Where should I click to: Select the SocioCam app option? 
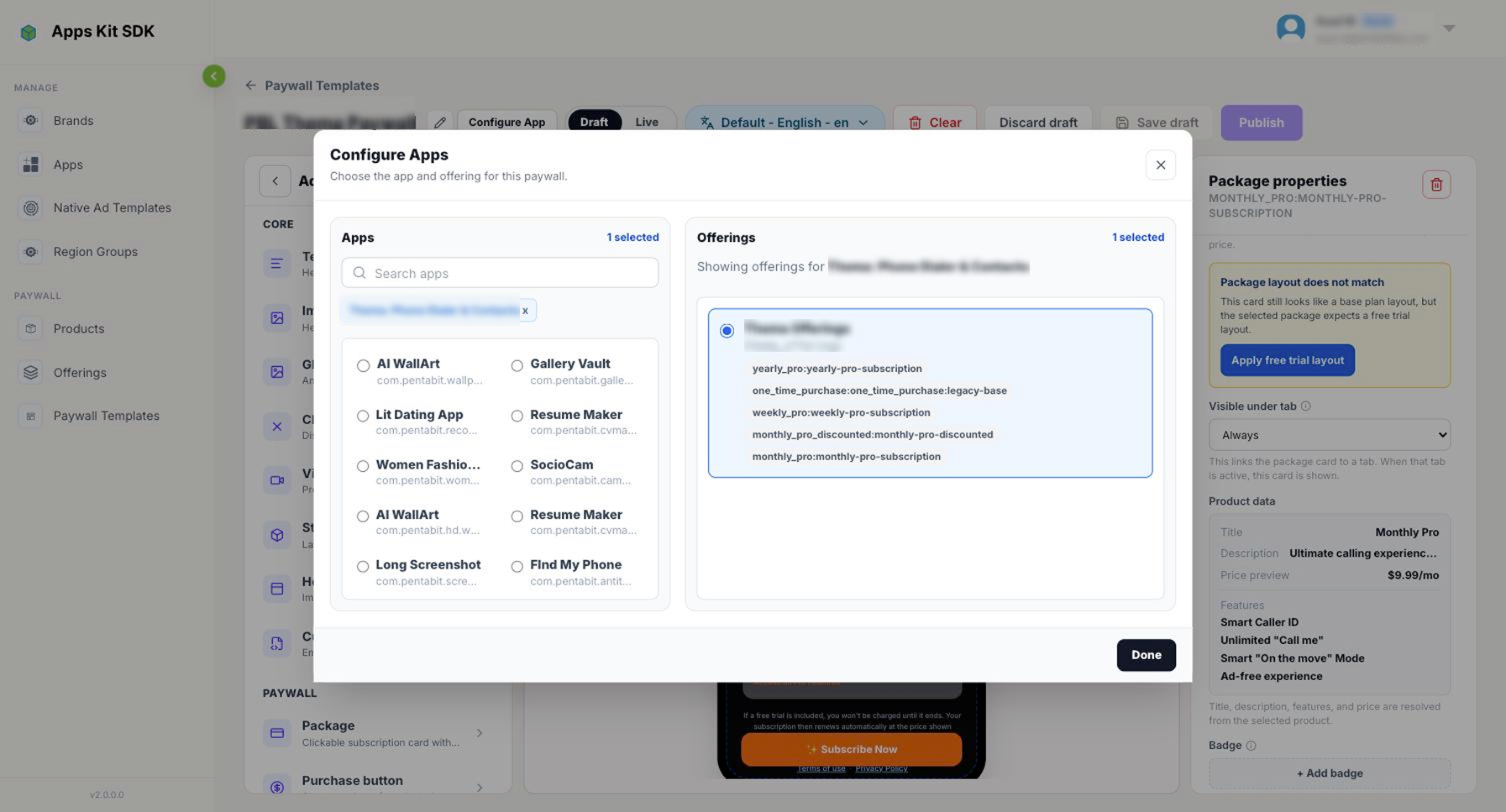[x=517, y=466]
